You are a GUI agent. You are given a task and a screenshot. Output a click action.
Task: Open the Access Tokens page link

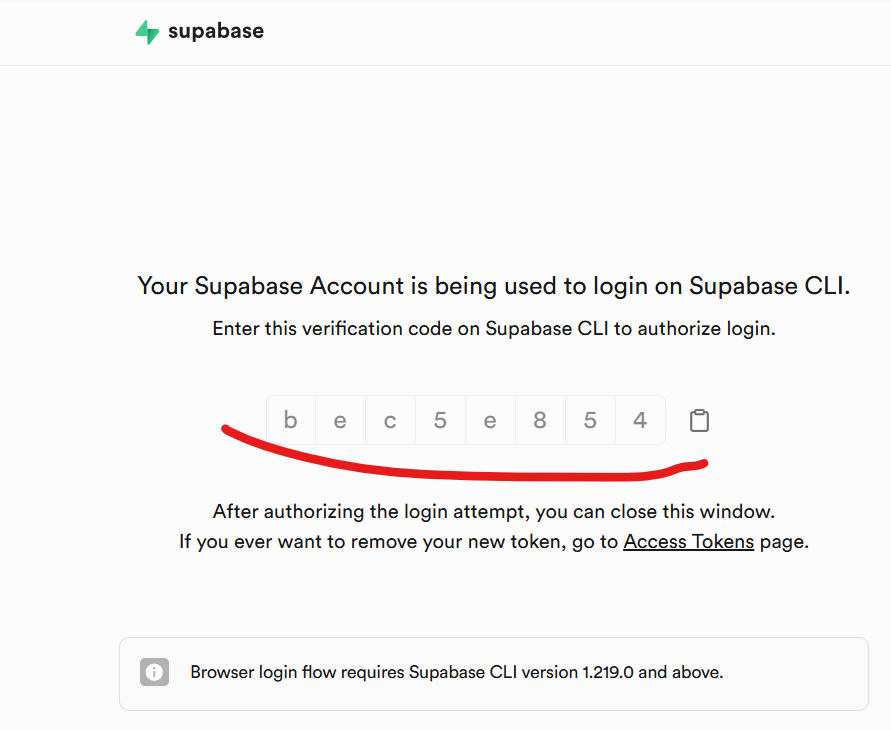click(x=688, y=542)
